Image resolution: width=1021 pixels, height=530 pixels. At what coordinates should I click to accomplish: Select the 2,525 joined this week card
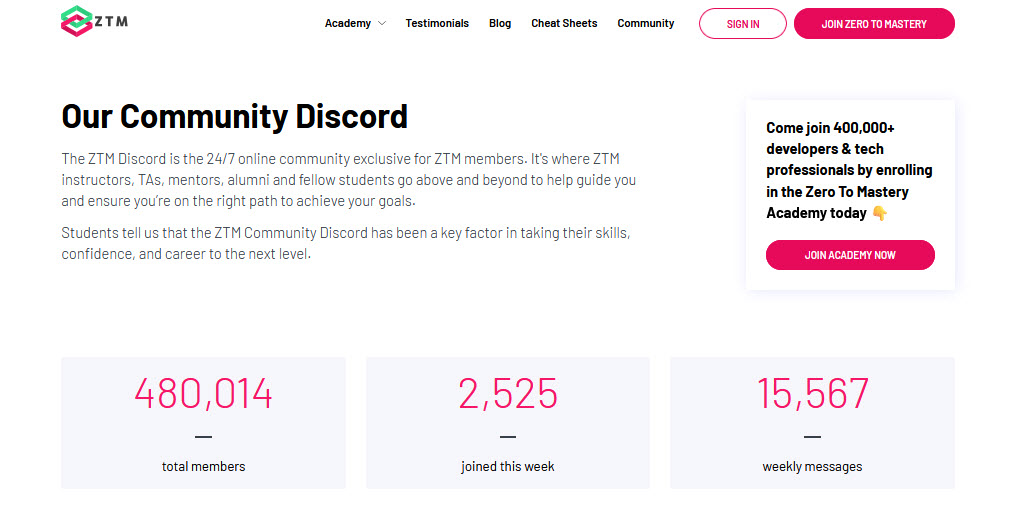coord(508,423)
